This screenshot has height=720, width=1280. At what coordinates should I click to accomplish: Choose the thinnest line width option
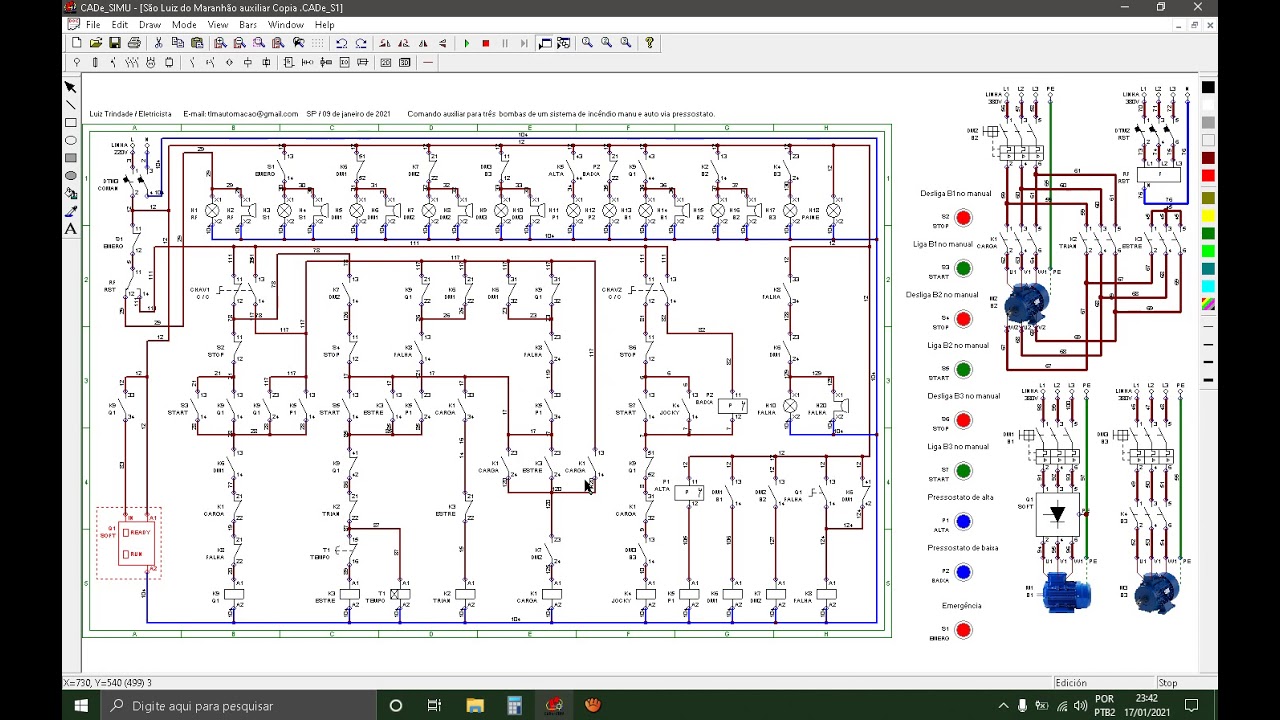[1208, 327]
